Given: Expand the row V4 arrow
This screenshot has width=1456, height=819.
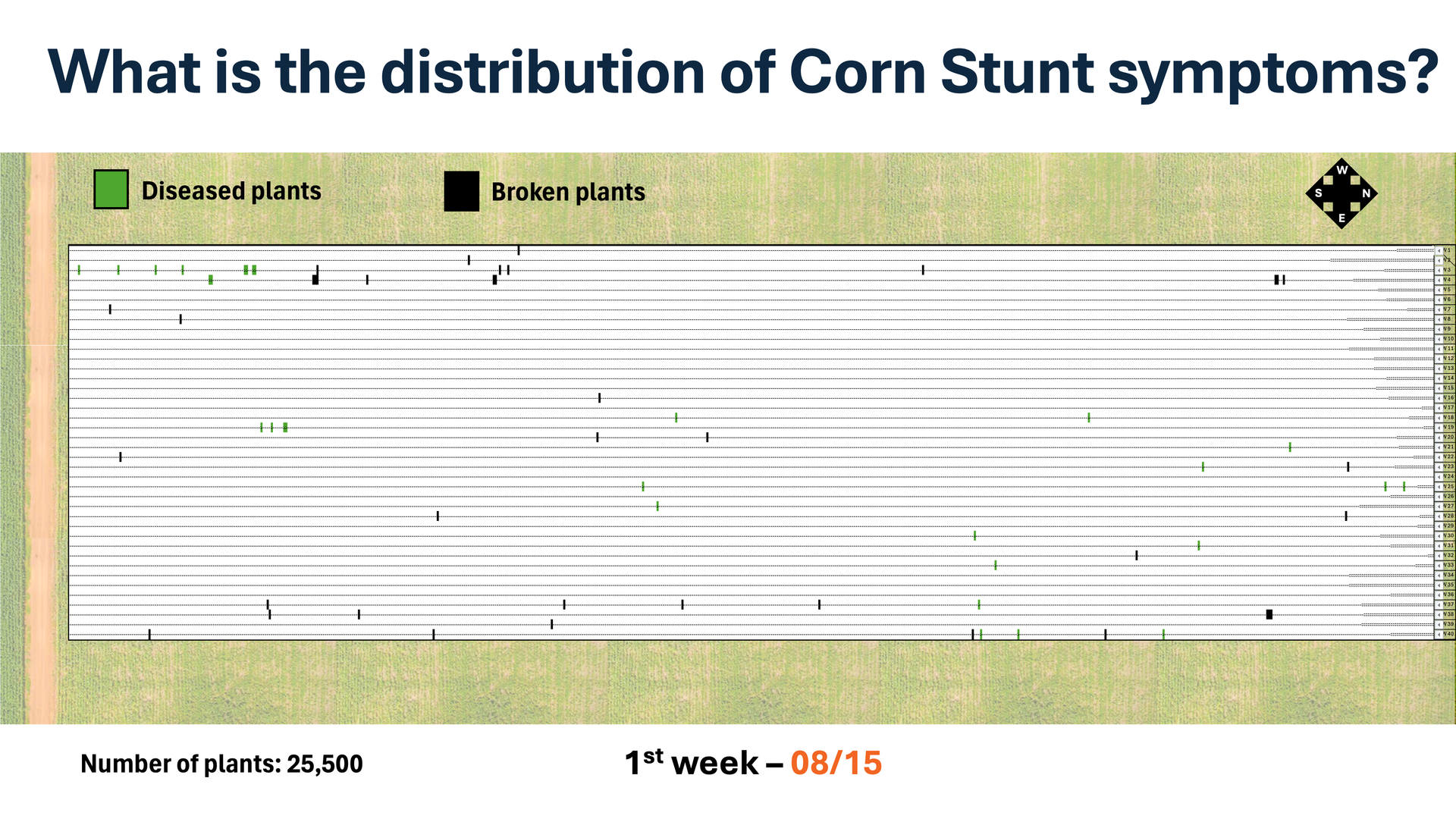Looking at the screenshot, I should pos(1439,280).
